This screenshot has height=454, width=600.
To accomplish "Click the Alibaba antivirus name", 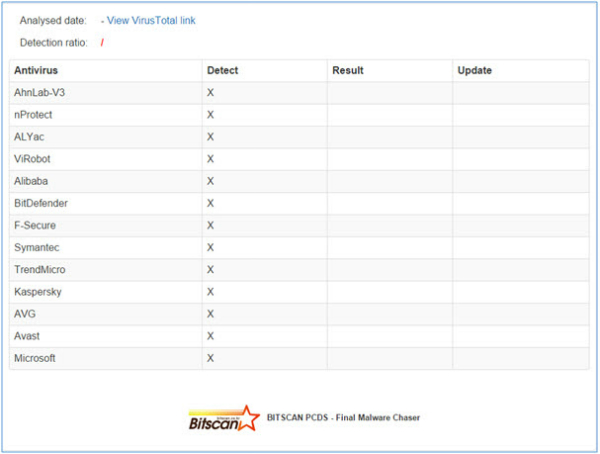I will [x=31, y=181].
